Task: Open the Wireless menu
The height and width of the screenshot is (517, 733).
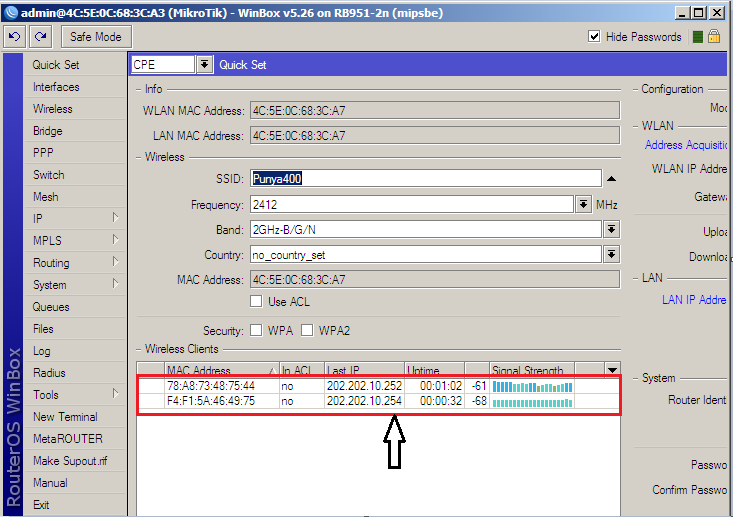Action: [75, 109]
